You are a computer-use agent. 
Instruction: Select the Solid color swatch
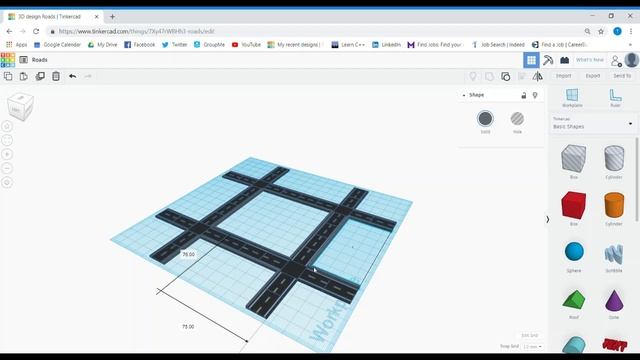click(x=485, y=119)
